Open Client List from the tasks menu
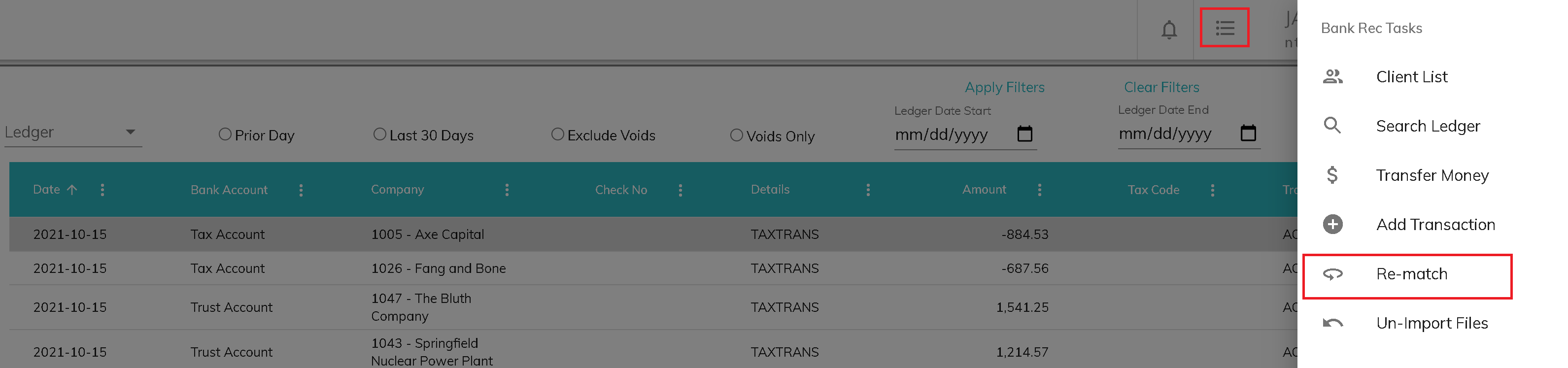The image size is (1568, 368). (1411, 77)
